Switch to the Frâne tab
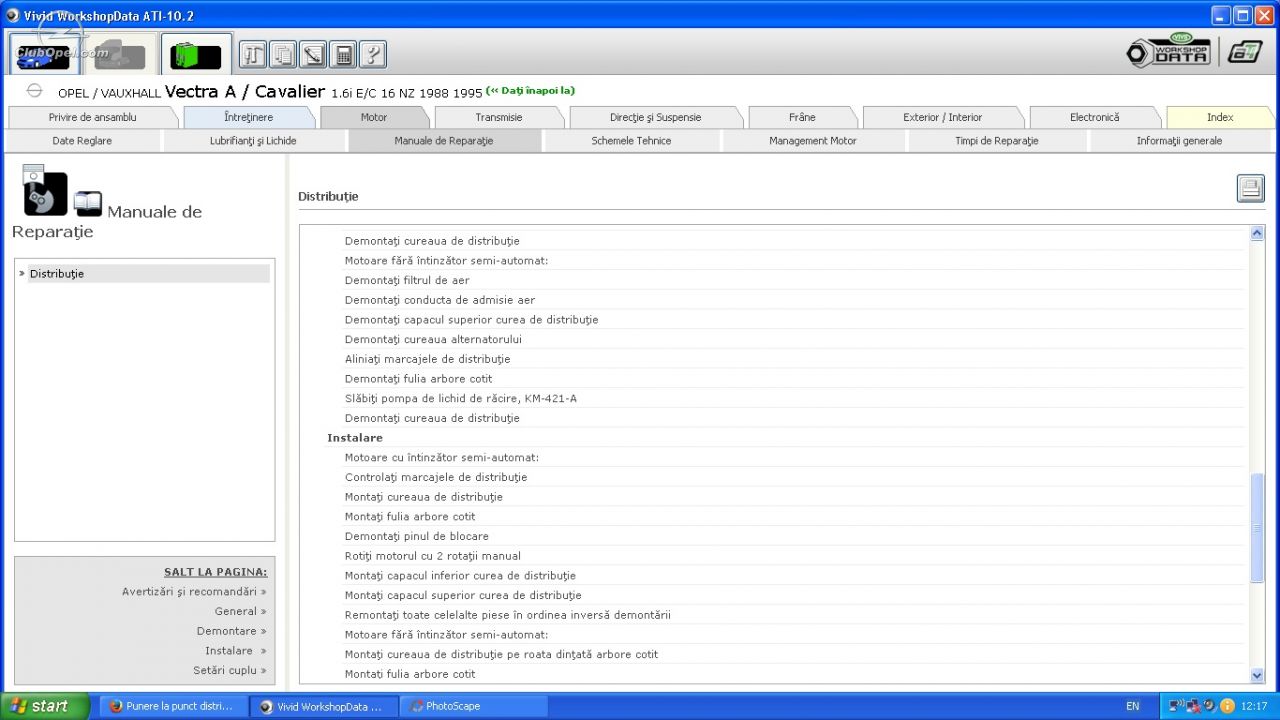 [x=802, y=117]
